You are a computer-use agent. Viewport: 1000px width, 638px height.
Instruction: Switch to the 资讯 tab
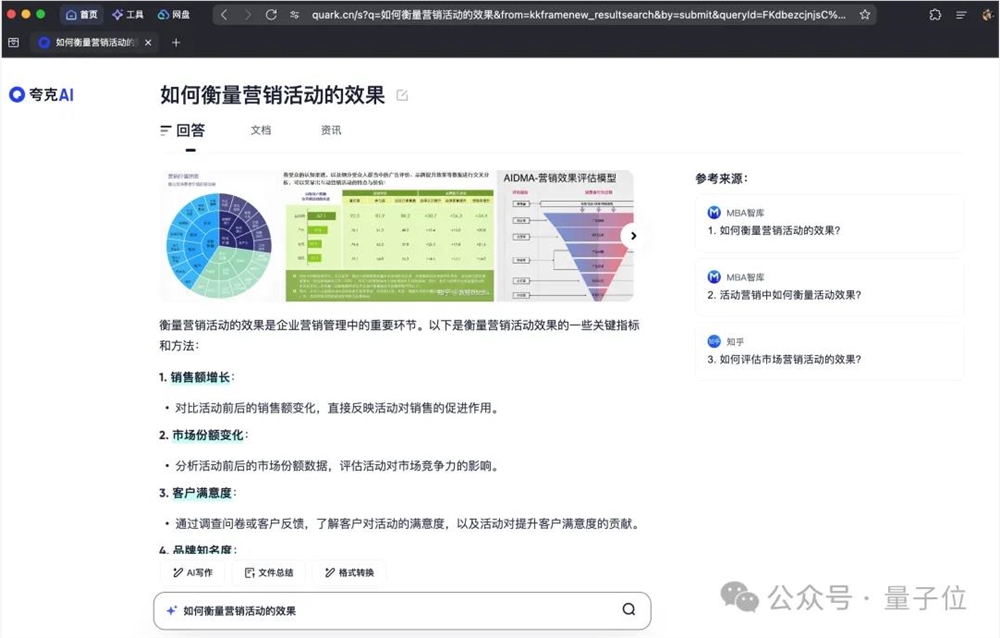(x=330, y=129)
